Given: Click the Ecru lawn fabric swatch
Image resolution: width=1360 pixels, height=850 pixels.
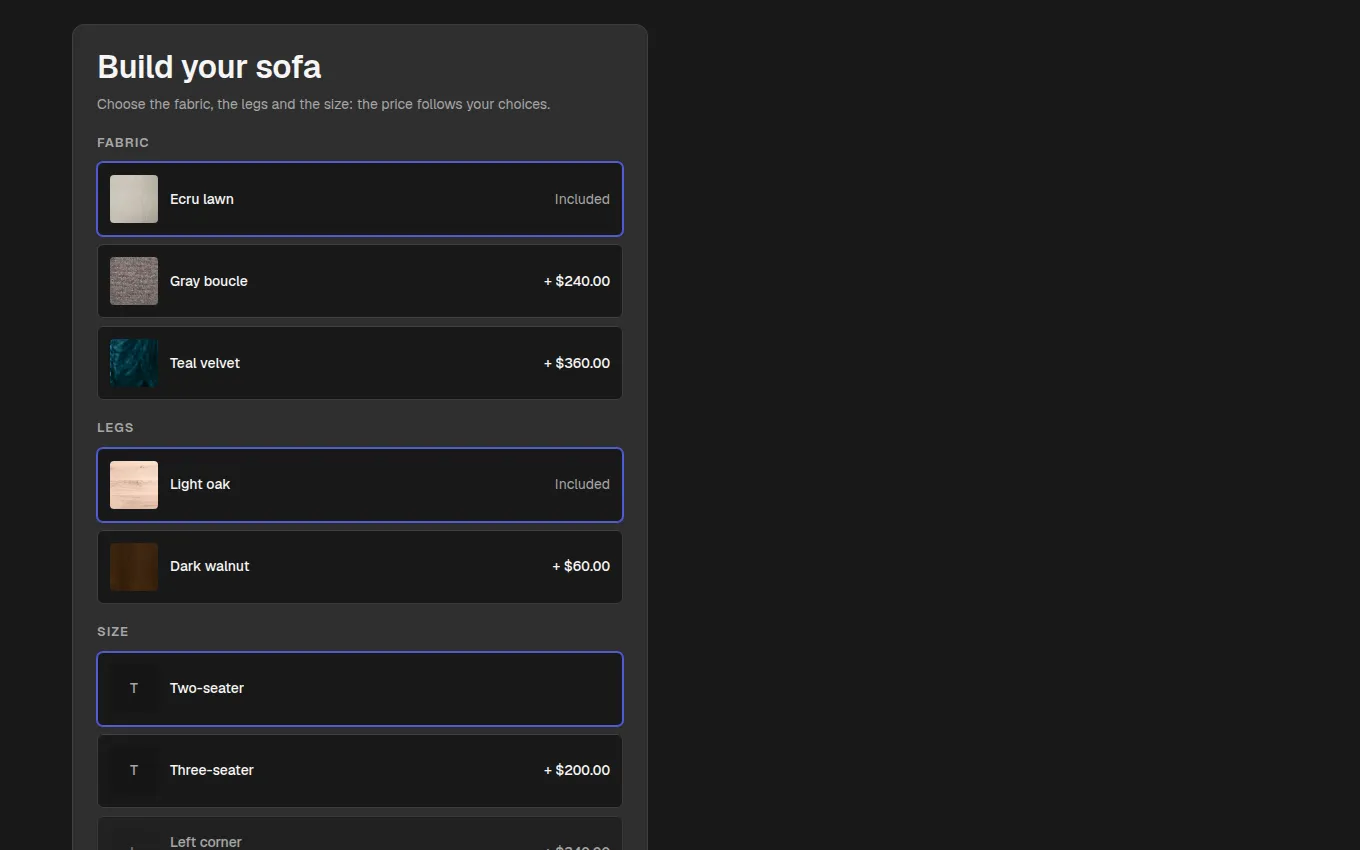Looking at the screenshot, I should [134, 199].
